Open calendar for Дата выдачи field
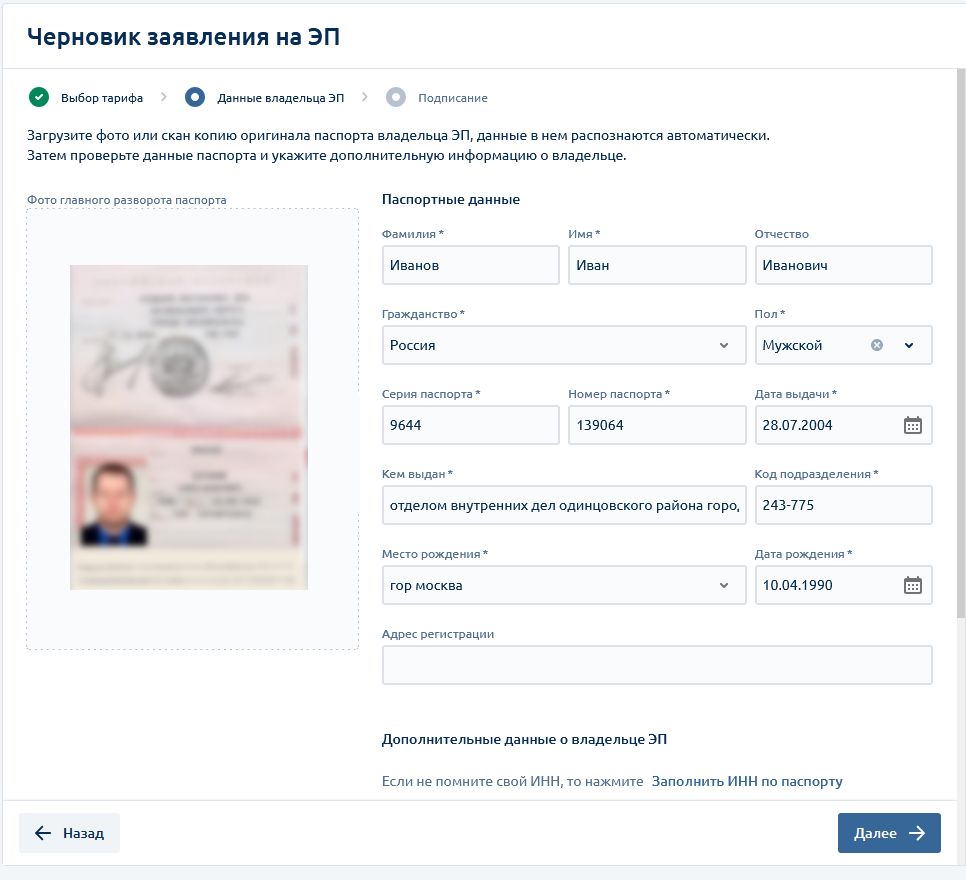 912,425
